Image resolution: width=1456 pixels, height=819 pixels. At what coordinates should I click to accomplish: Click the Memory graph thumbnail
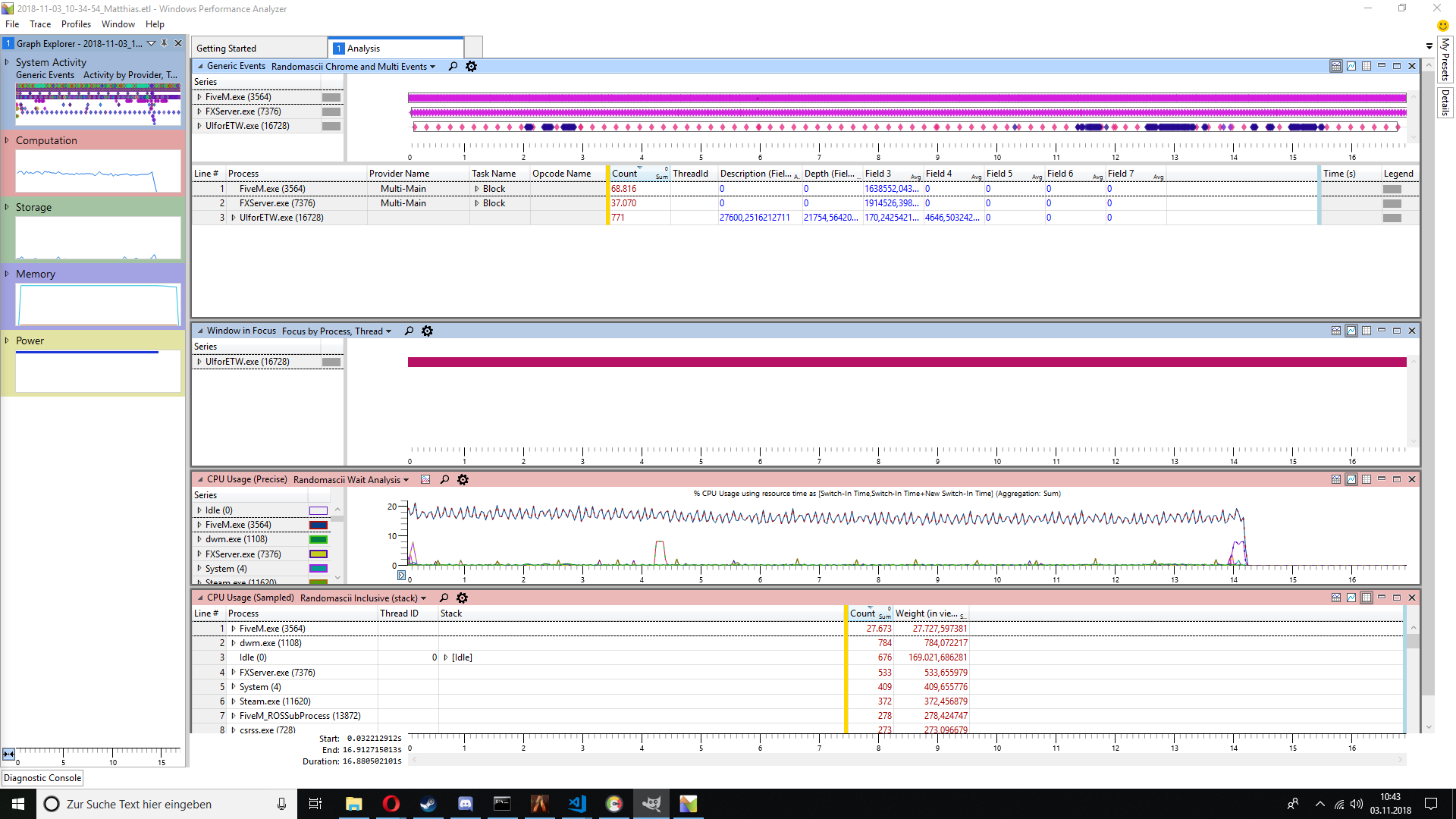pyautogui.click(x=98, y=305)
